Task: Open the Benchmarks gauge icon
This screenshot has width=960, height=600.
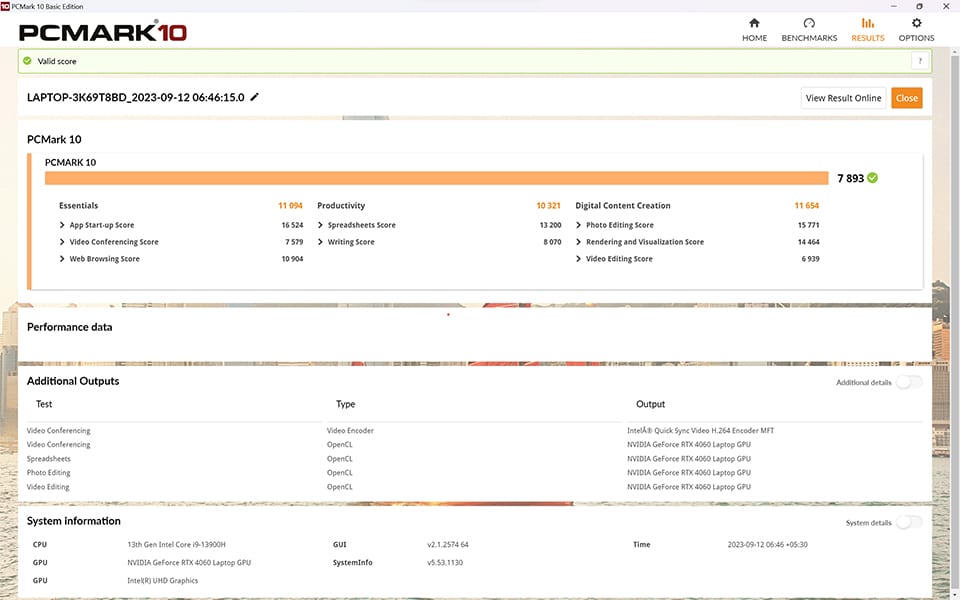Action: click(x=809, y=24)
